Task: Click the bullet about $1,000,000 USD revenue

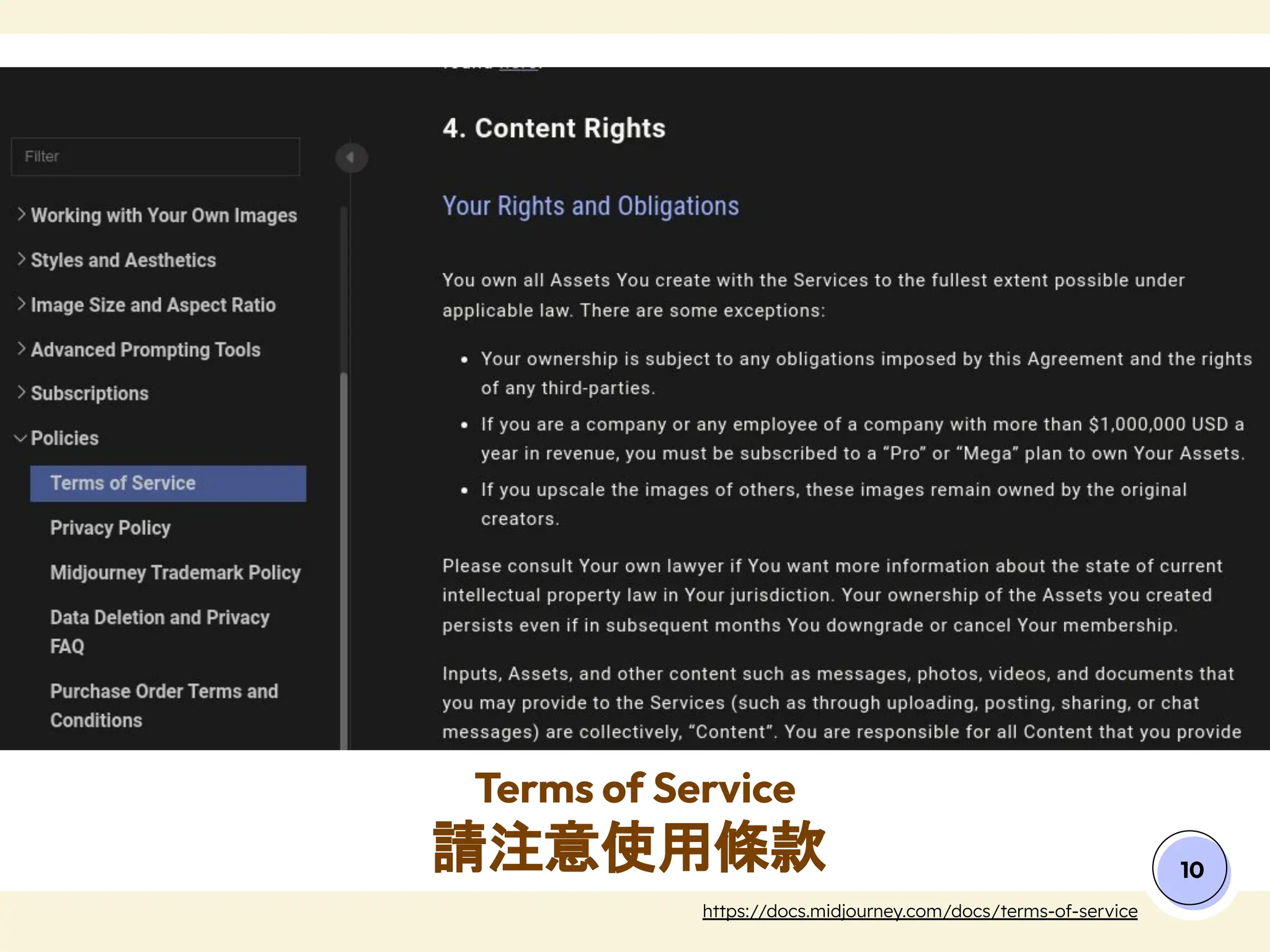Action: pyautogui.click(x=863, y=439)
